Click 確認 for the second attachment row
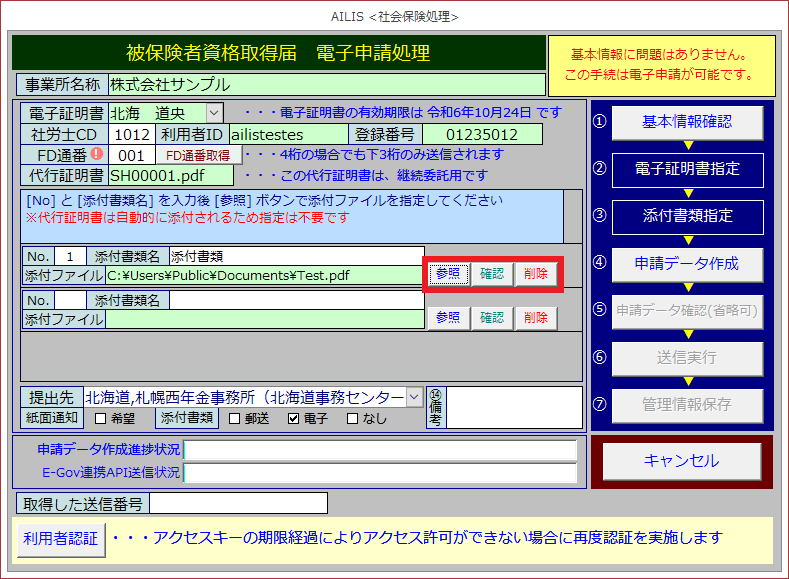The width and height of the screenshot is (789, 579). coord(492,318)
